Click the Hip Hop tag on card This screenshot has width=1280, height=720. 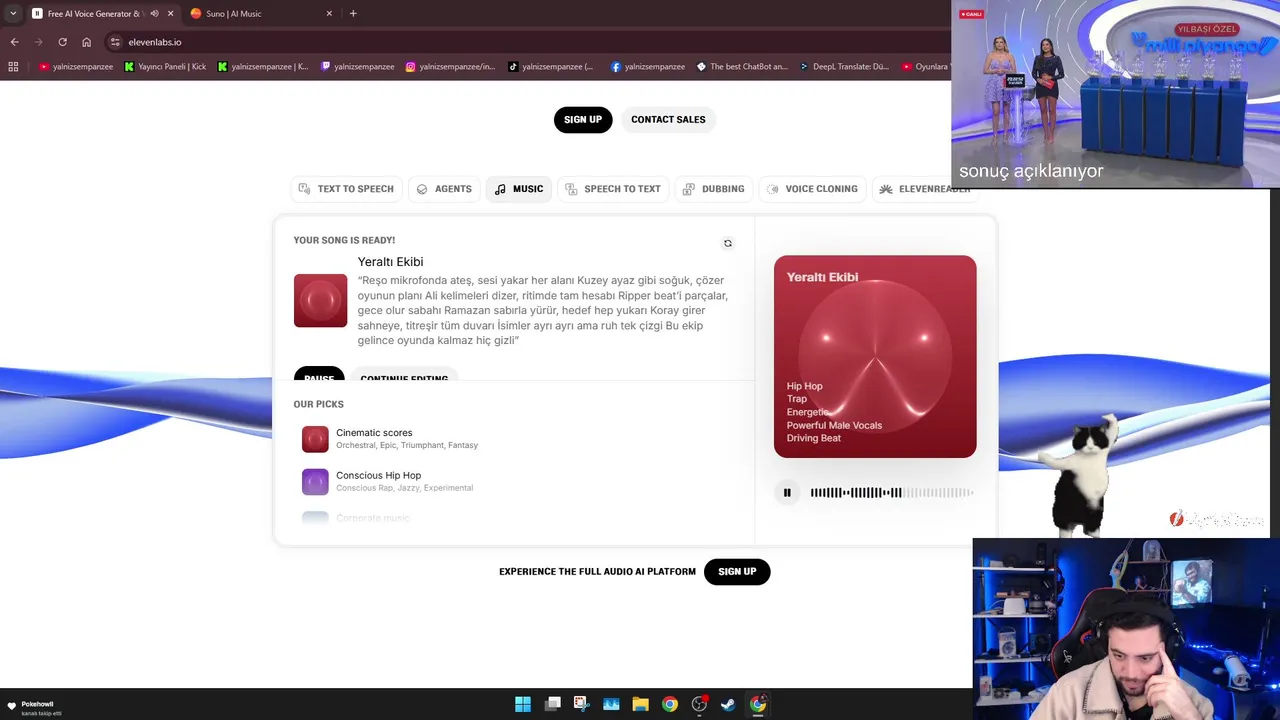(804, 386)
